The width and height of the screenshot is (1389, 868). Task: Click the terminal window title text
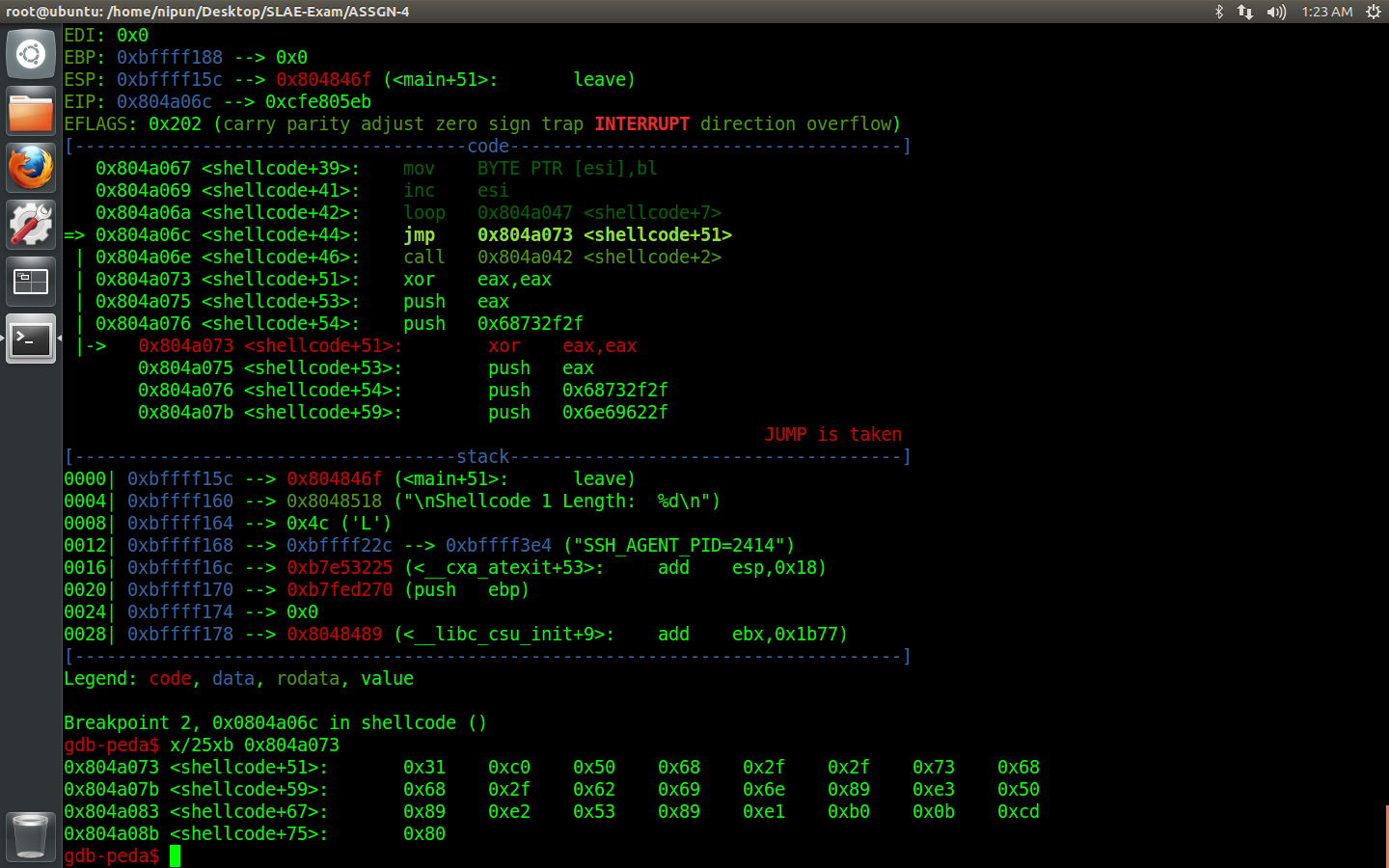pos(207,12)
